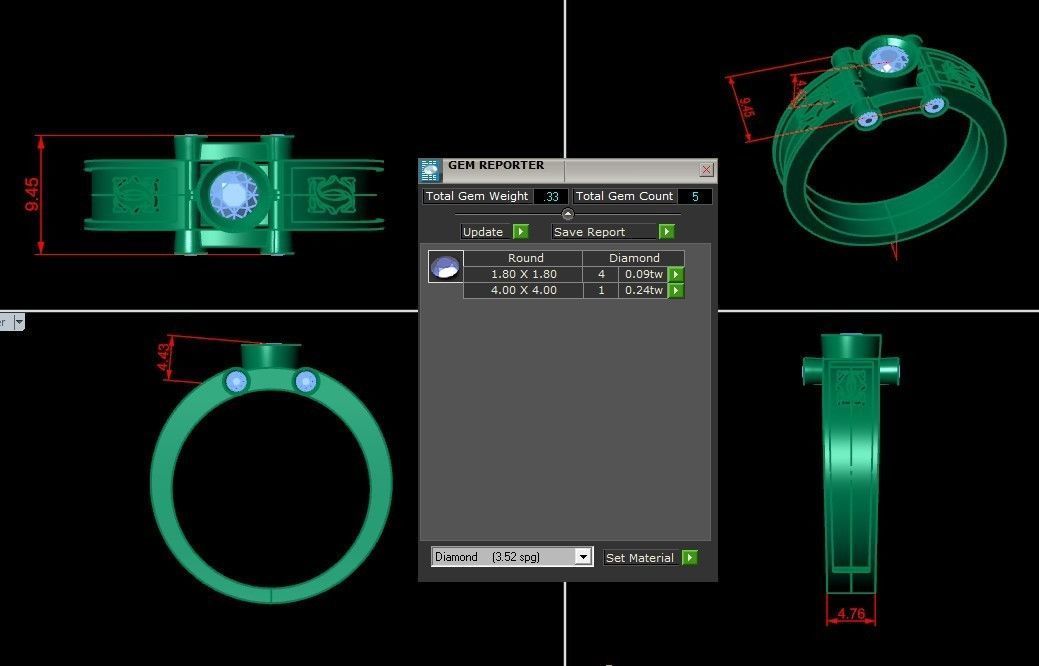Viewport: 1039px width, 666px height.
Task: Click the green arrow beside 0.24tw
Action: (676, 290)
